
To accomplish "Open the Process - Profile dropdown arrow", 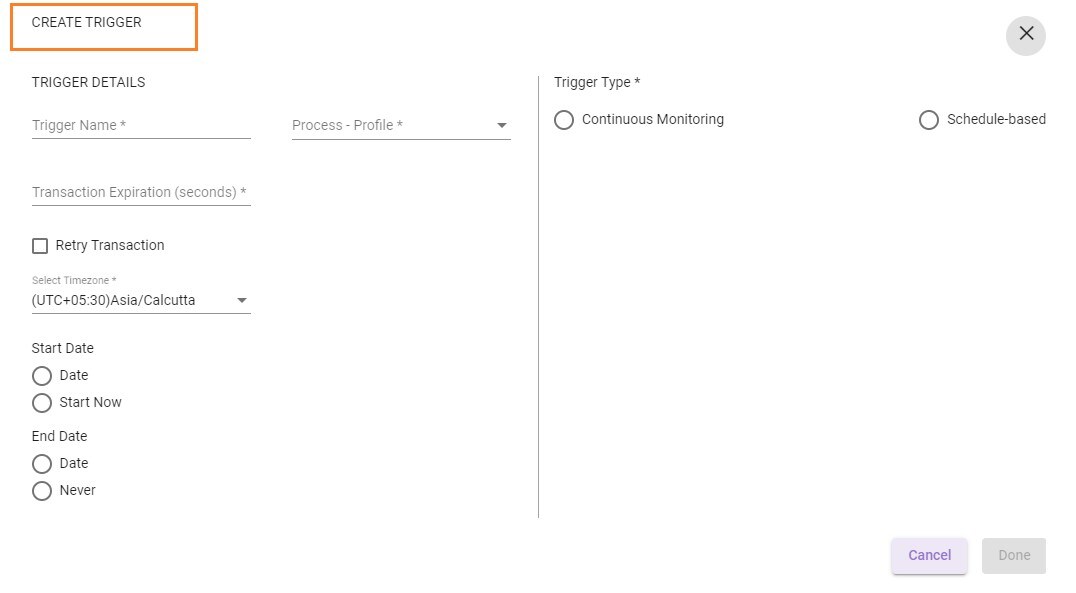I will [502, 126].
